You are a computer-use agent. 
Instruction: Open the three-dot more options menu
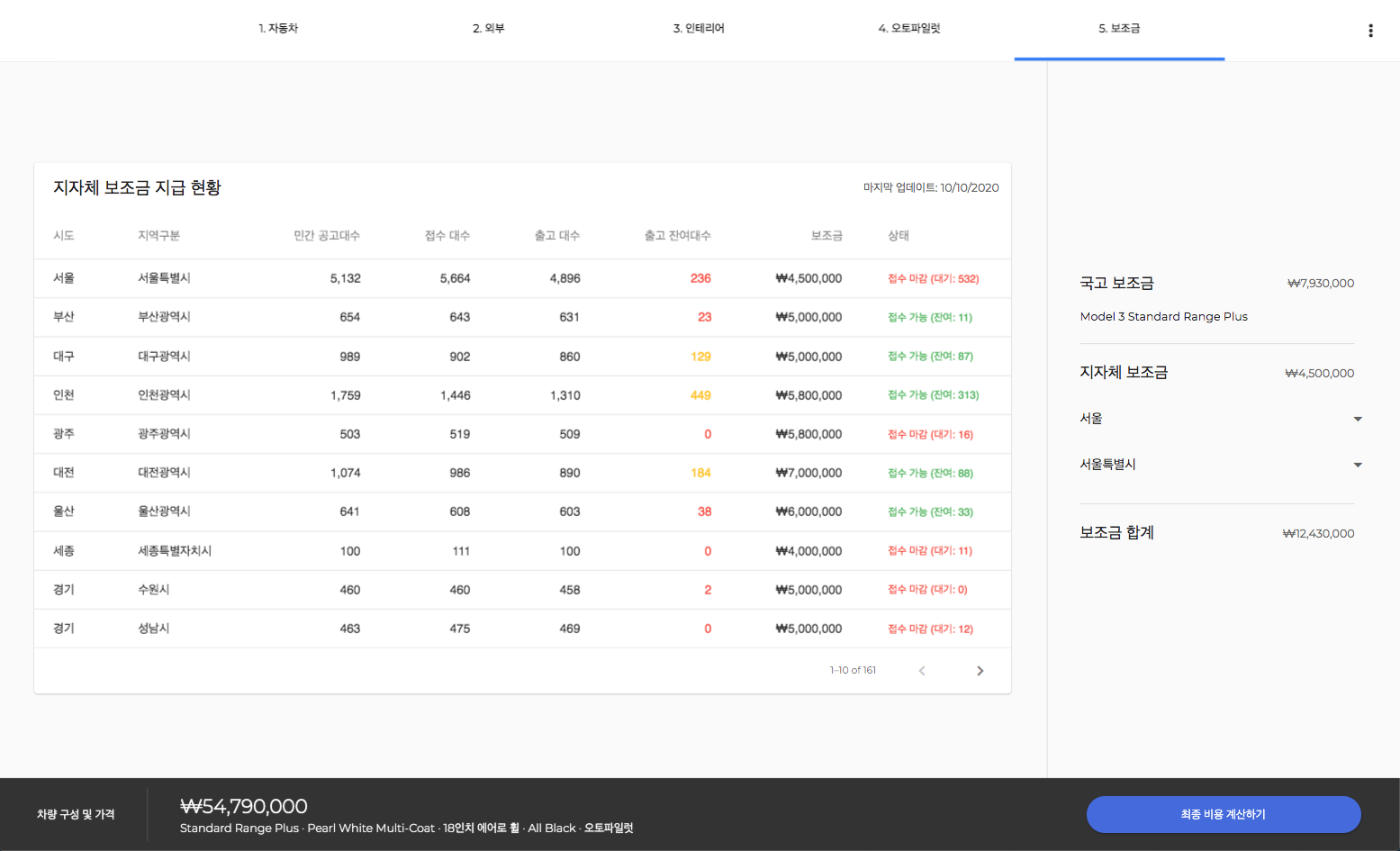point(1370,31)
